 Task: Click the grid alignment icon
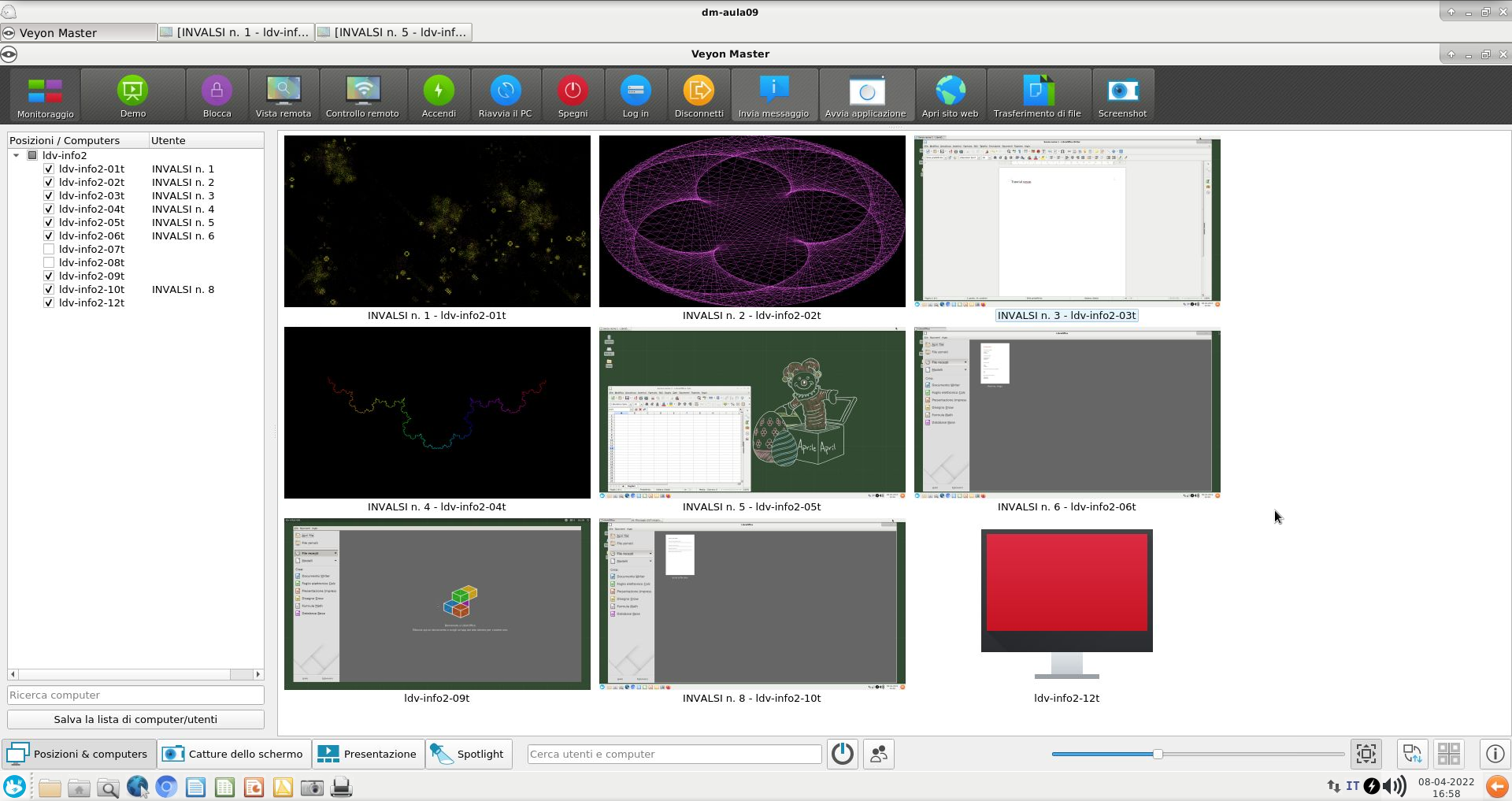click(x=1449, y=754)
